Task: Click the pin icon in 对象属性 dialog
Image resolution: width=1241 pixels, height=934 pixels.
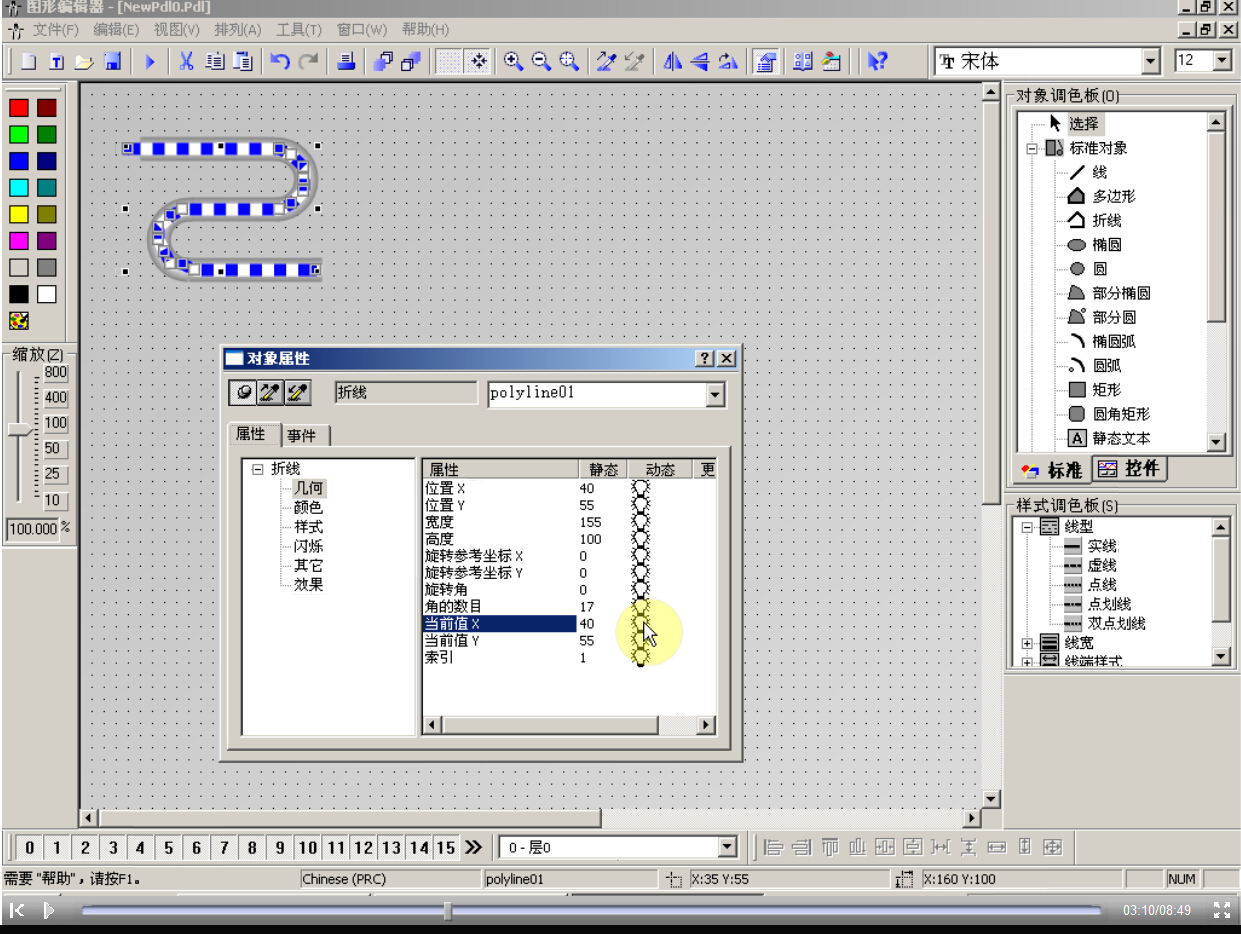Action: click(243, 393)
